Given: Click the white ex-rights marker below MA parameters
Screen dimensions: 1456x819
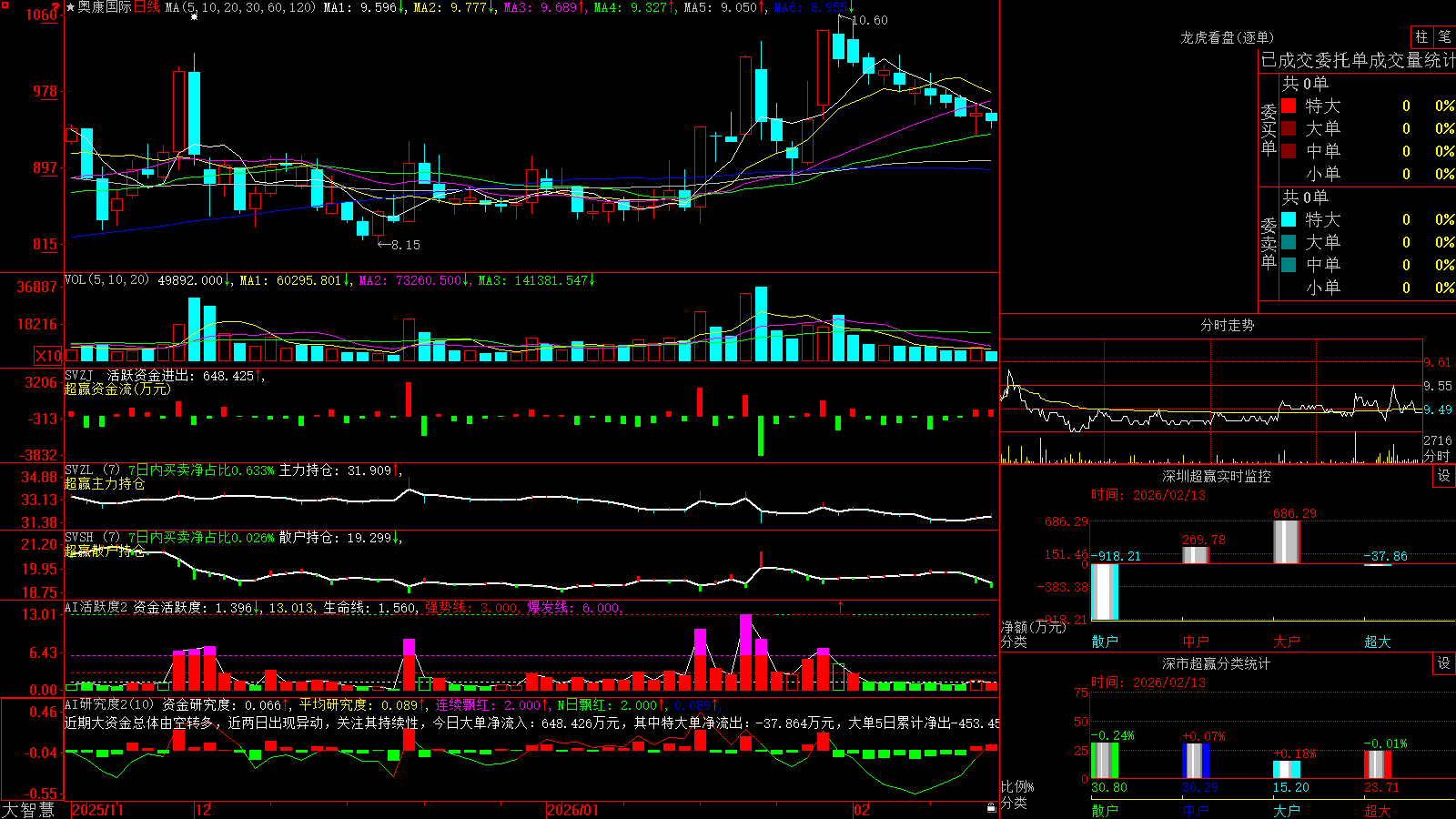Looking at the screenshot, I should (194, 17).
